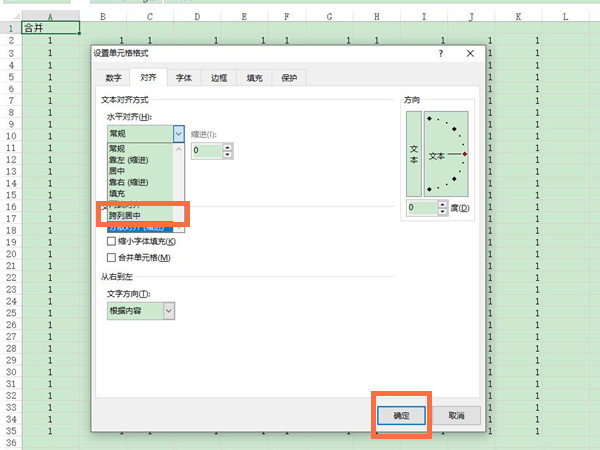Toggle the 水平对齐 dropdown arrow

tap(178, 134)
